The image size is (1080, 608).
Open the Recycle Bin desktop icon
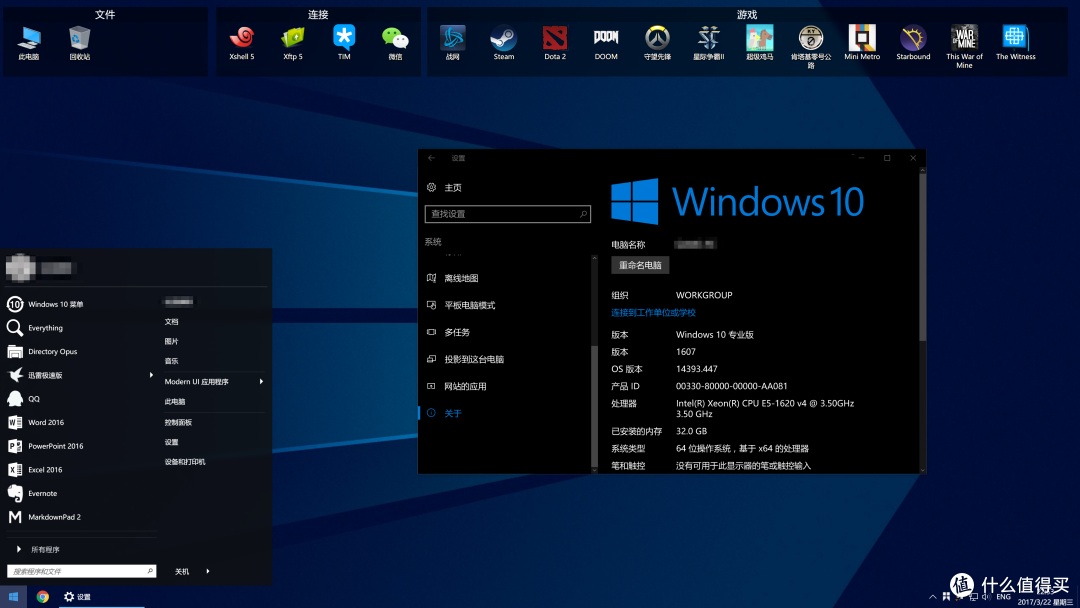pyautogui.click(x=80, y=43)
